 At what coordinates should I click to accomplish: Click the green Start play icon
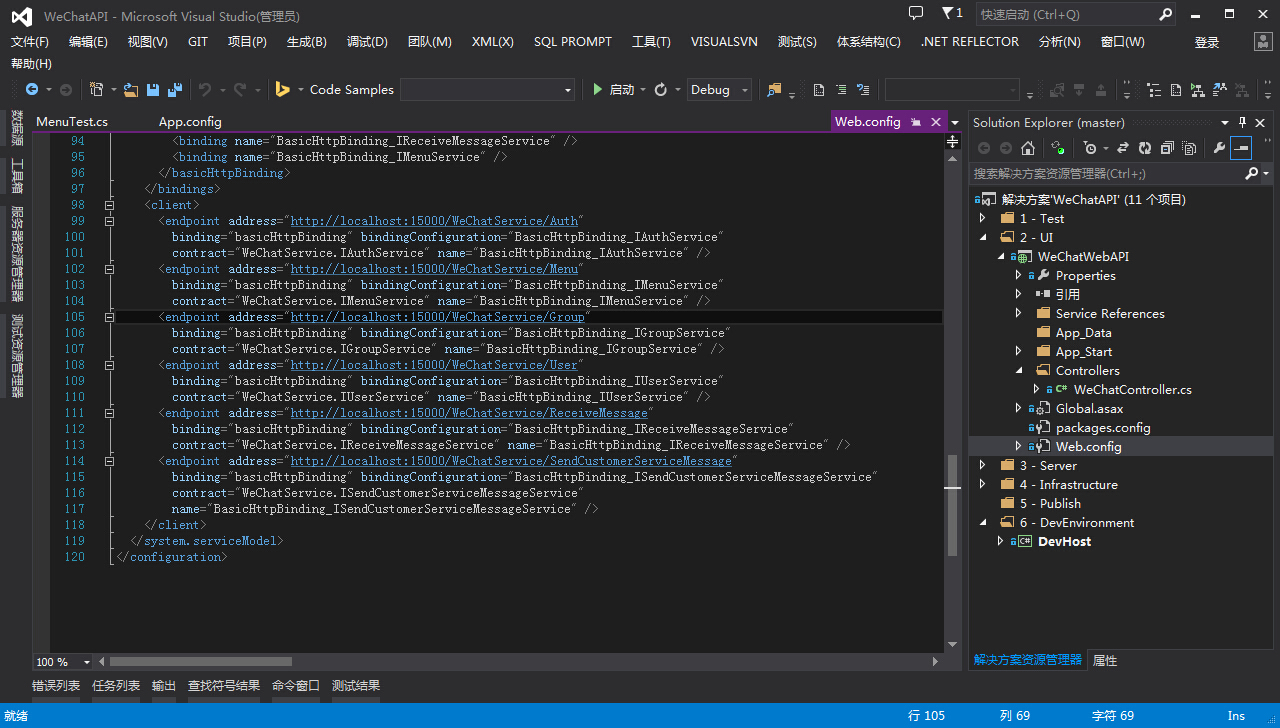pos(597,89)
